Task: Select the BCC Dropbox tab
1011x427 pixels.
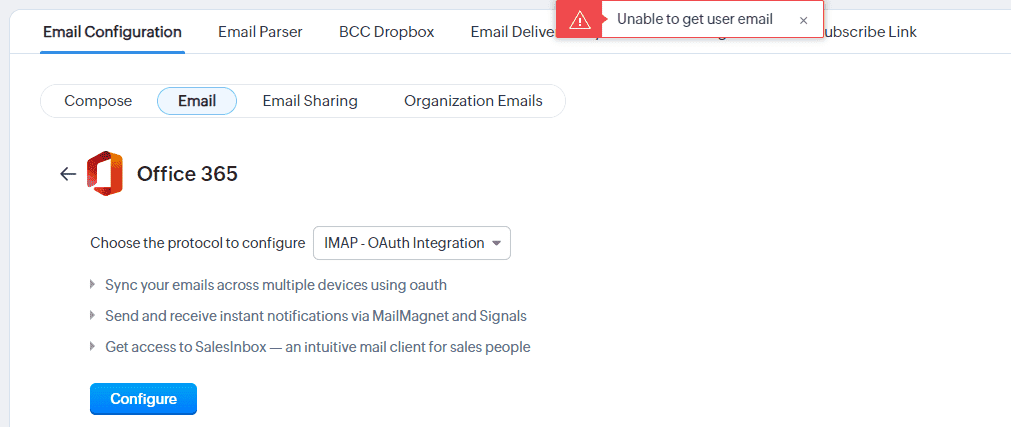Action: click(386, 32)
